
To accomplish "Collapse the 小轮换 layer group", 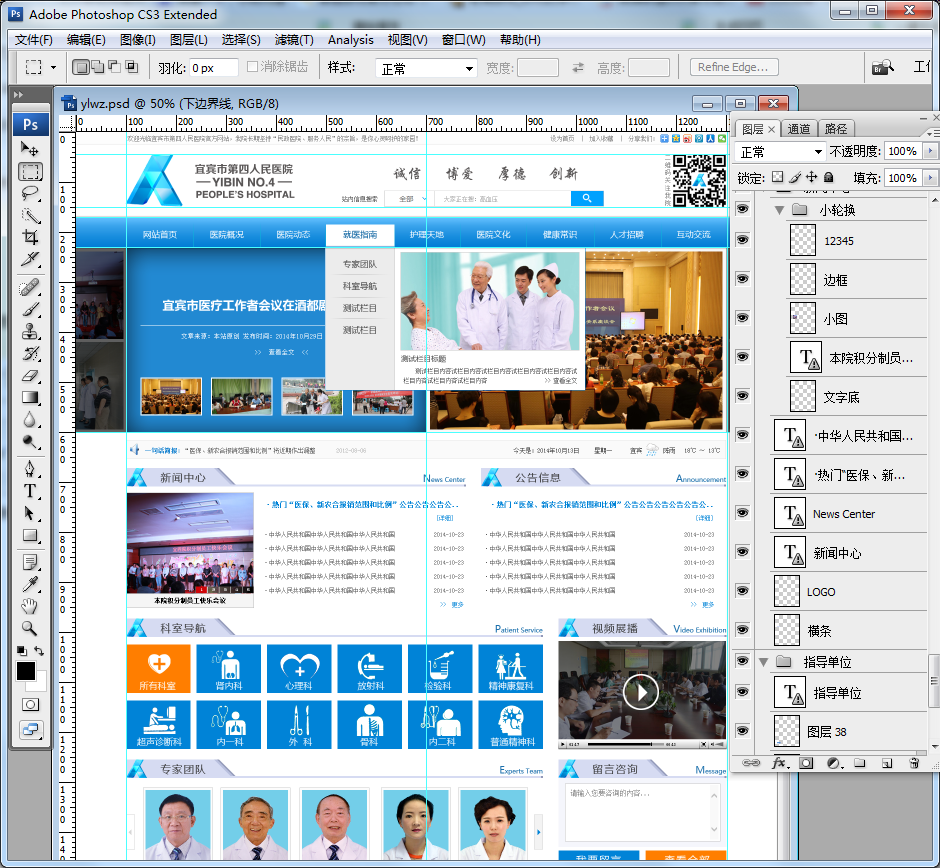I will 779,210.
